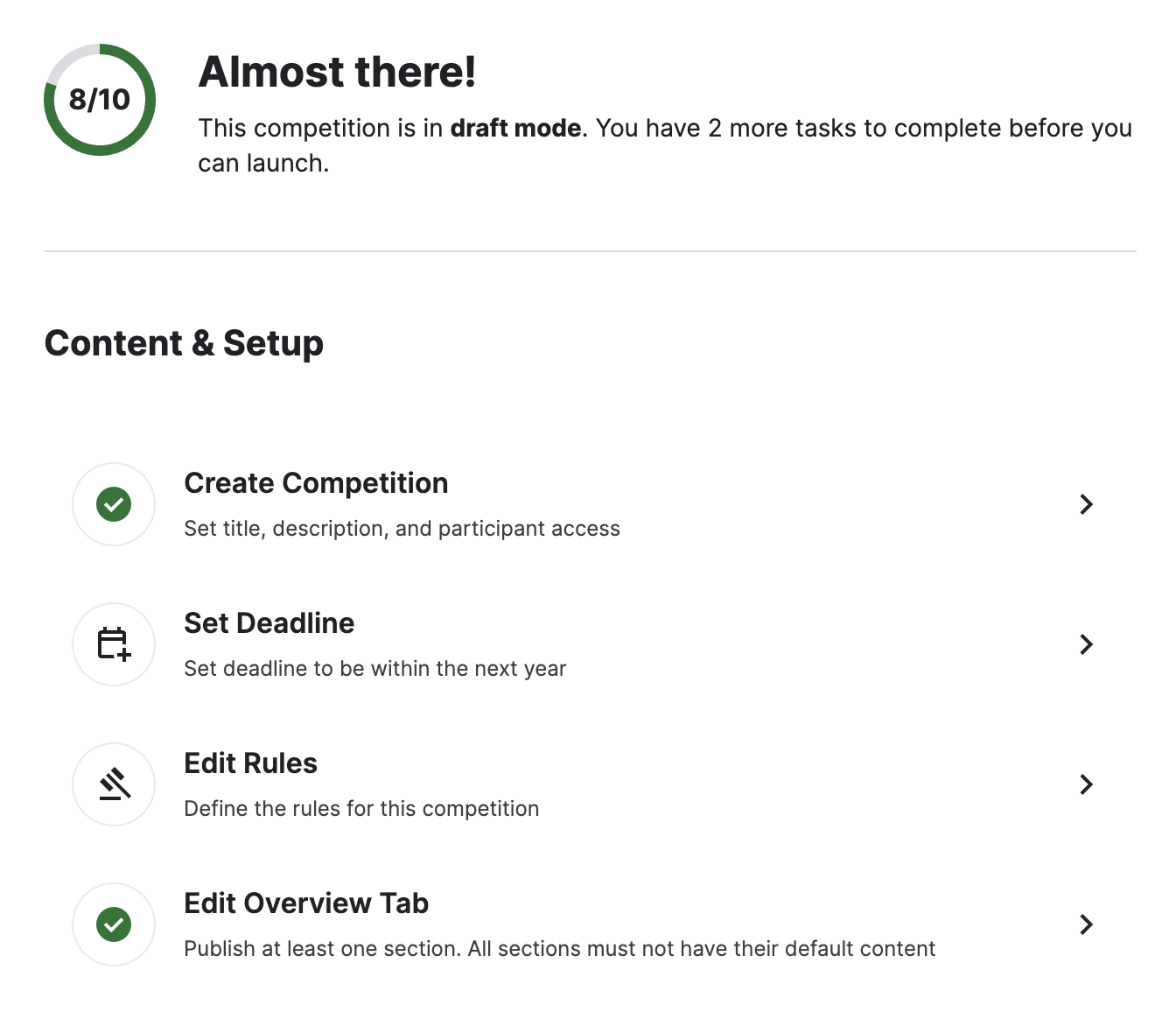Screen dimensions: 1176x1026
Task: Click the 8/10 progress ring indicator
Action: point(100,100)
